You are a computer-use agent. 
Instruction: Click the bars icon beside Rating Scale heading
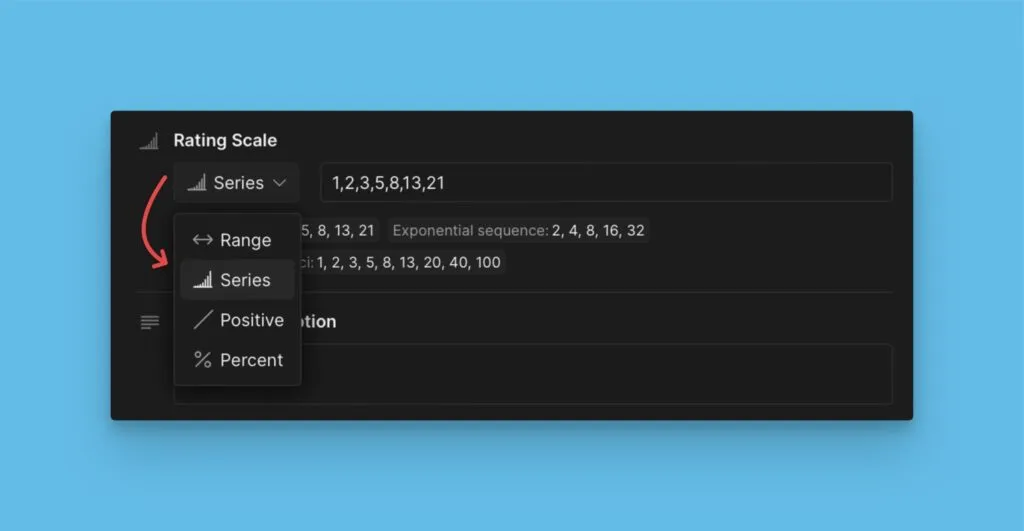[x=149, y=141]
